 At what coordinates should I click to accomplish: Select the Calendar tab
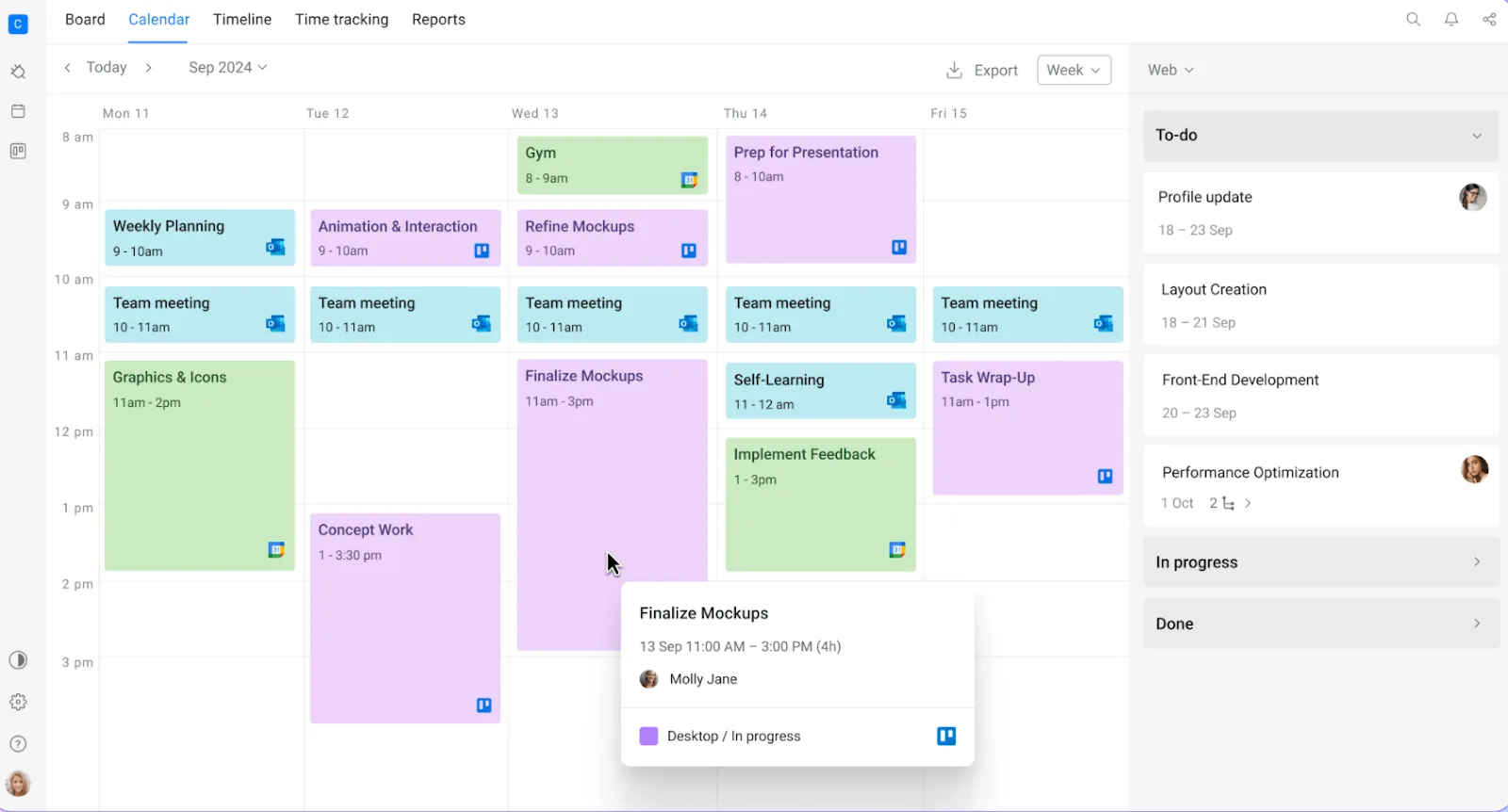[x=158, y=20]
